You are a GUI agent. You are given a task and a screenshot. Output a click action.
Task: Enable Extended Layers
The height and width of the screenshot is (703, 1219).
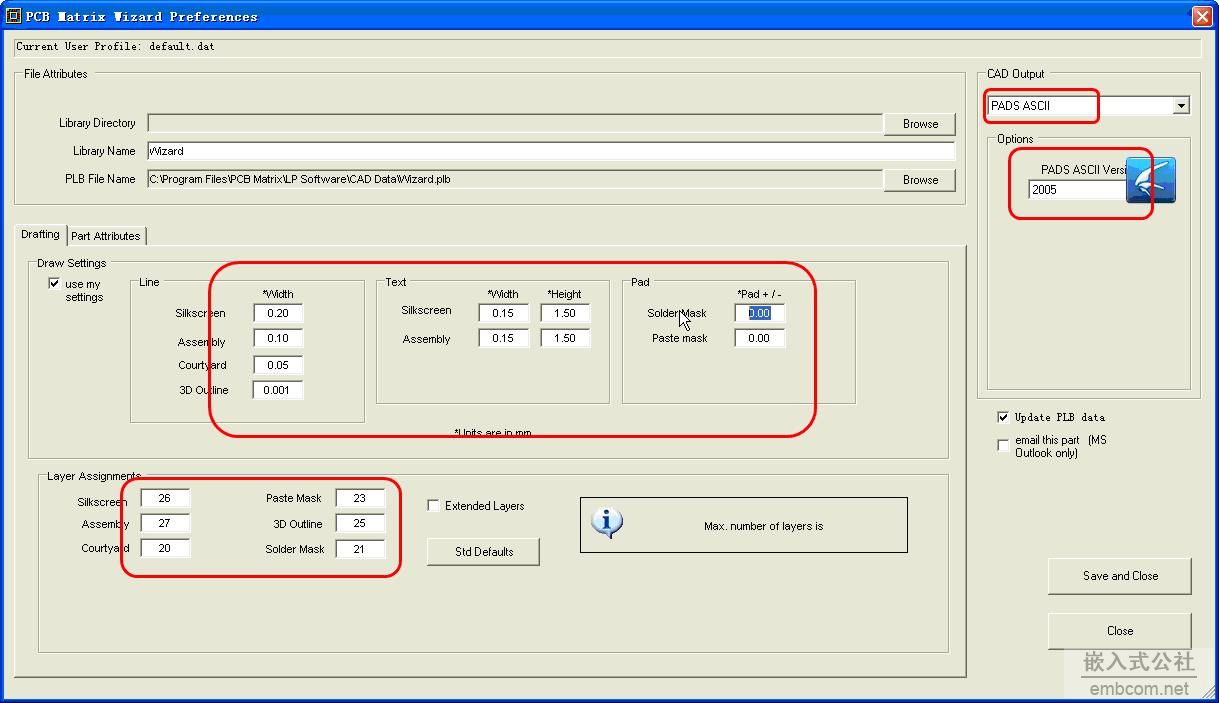[432, 506]
